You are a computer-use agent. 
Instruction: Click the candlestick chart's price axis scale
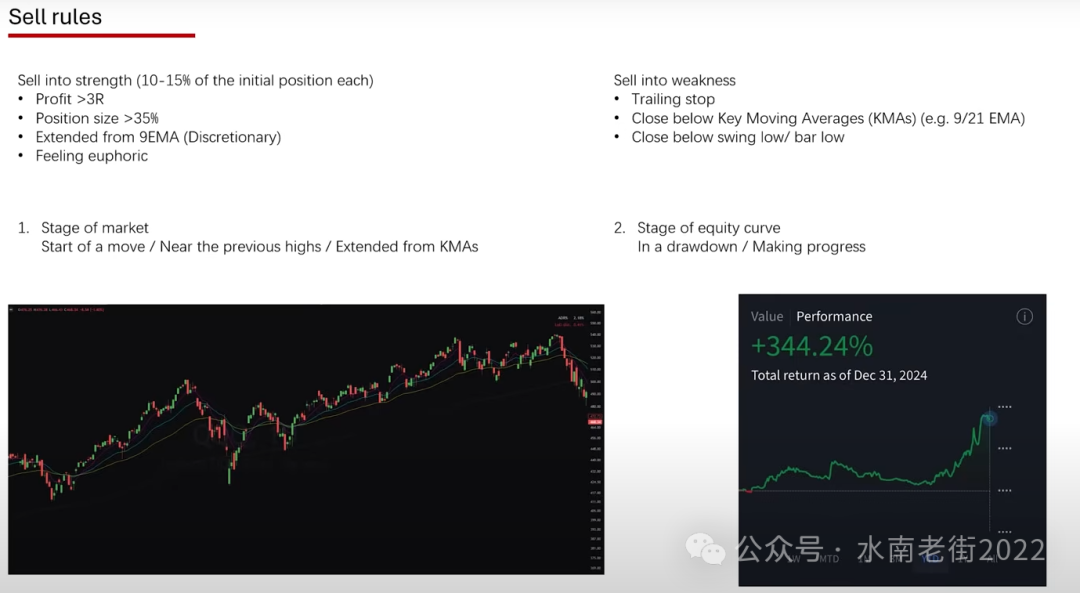pyautogui.click(x=595, y=439)
